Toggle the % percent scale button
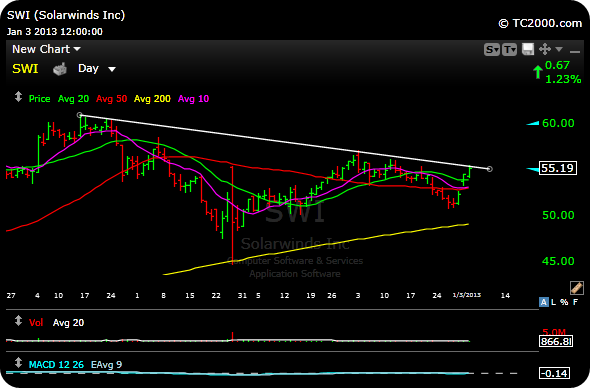Screen dimensions: 590x388 [x=564, y=302]
